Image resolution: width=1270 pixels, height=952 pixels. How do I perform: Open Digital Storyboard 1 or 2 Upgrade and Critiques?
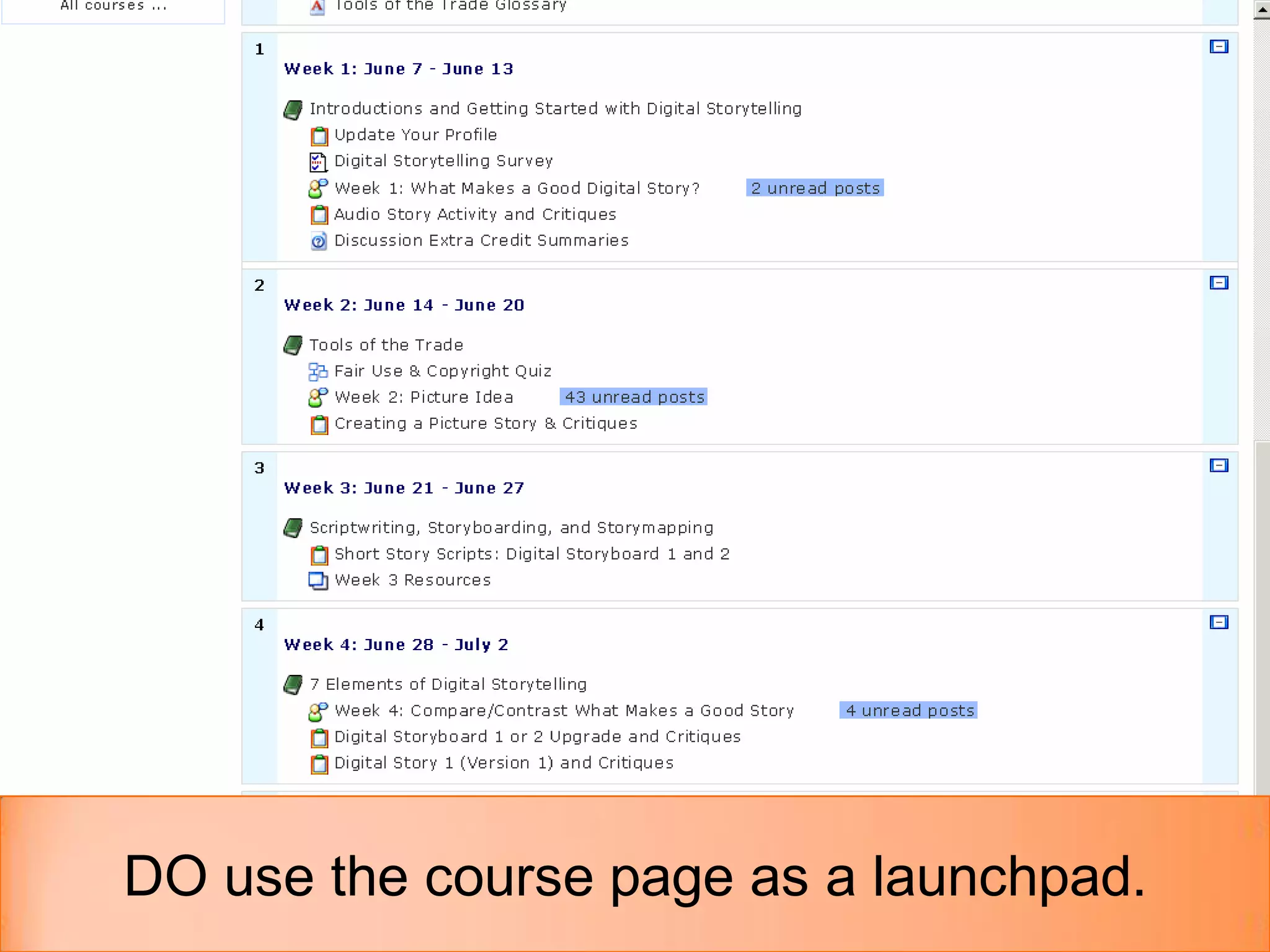[x=538, y=737]
